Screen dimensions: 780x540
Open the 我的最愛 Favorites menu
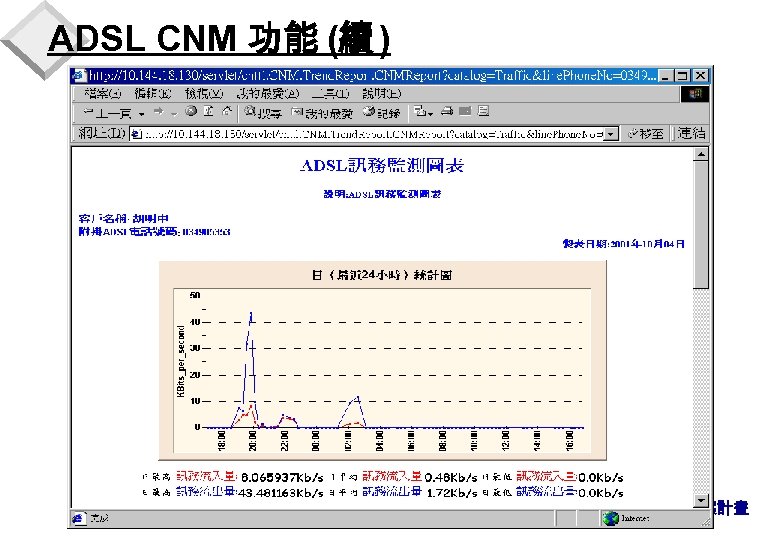pyautogui.click(x=268, y=93)
